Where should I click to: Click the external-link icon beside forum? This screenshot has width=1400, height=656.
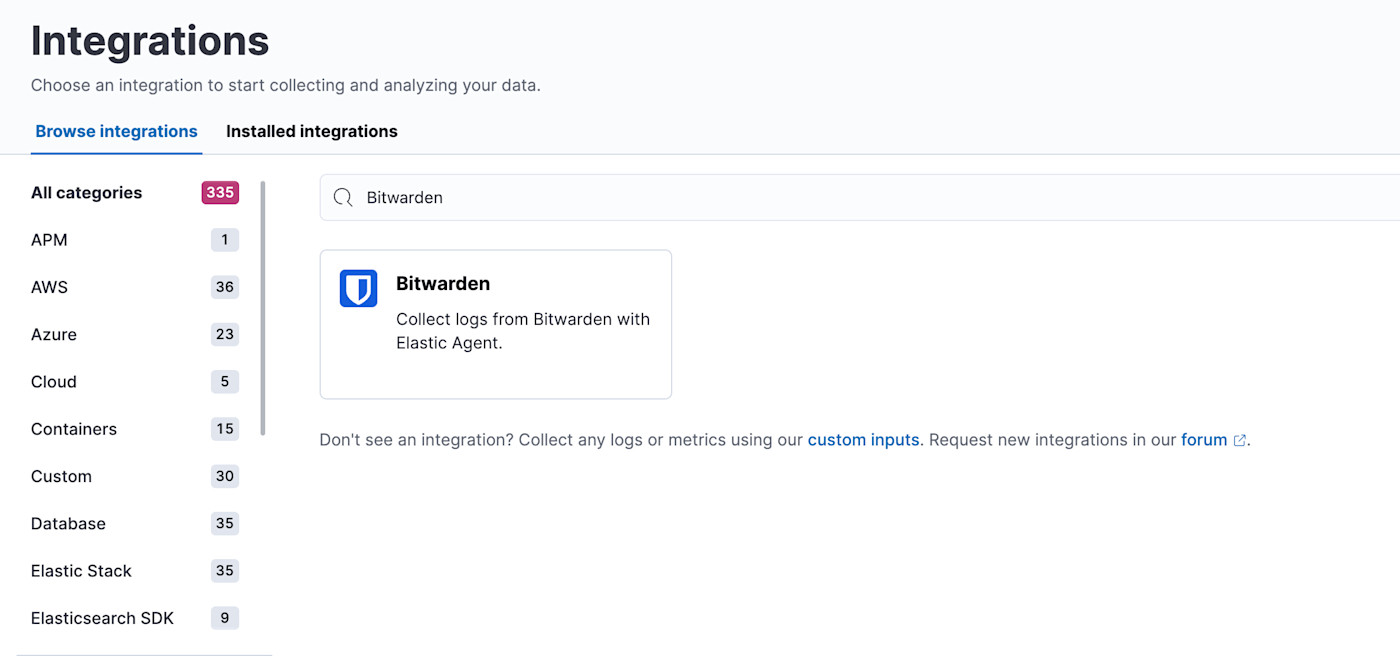click(1239, 439)
